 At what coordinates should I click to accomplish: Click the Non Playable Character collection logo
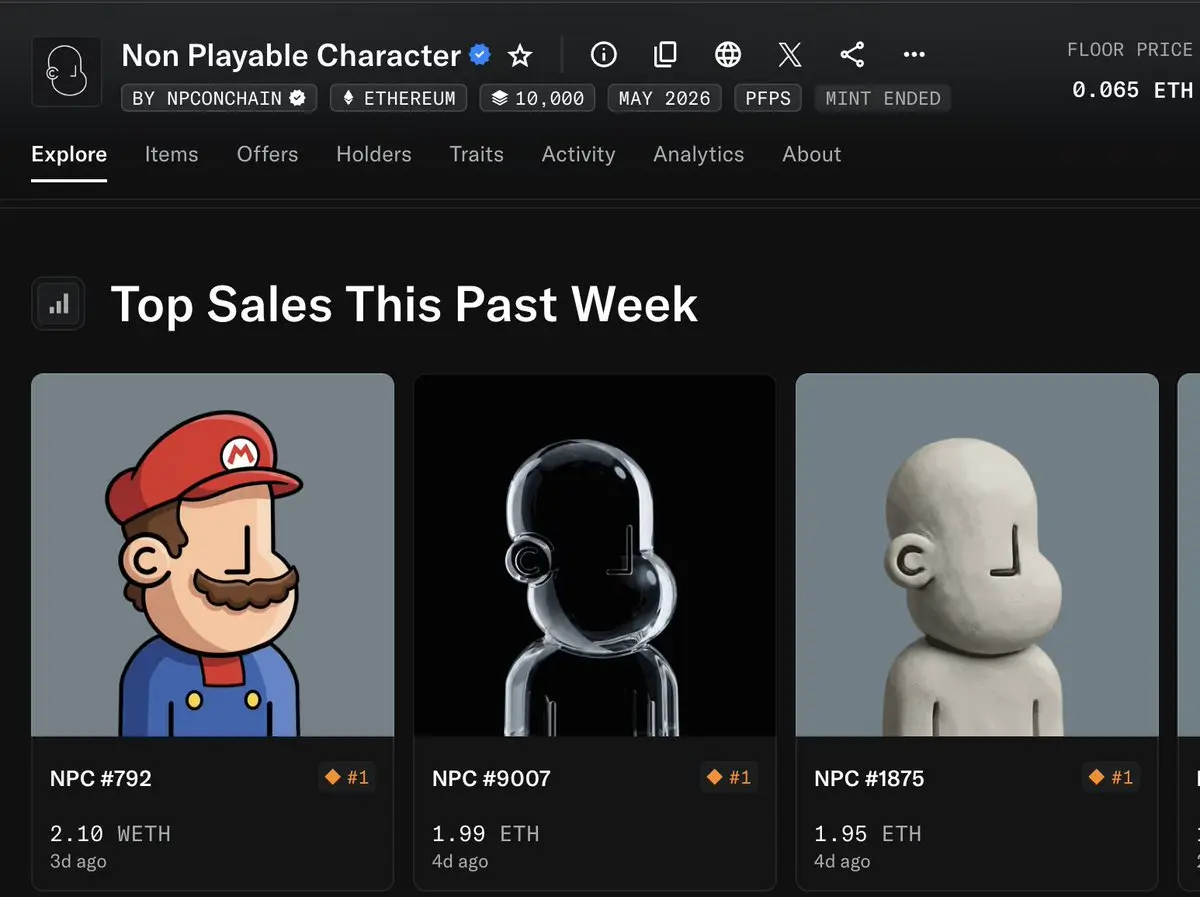pyautogui.click(x=67, y=72)
